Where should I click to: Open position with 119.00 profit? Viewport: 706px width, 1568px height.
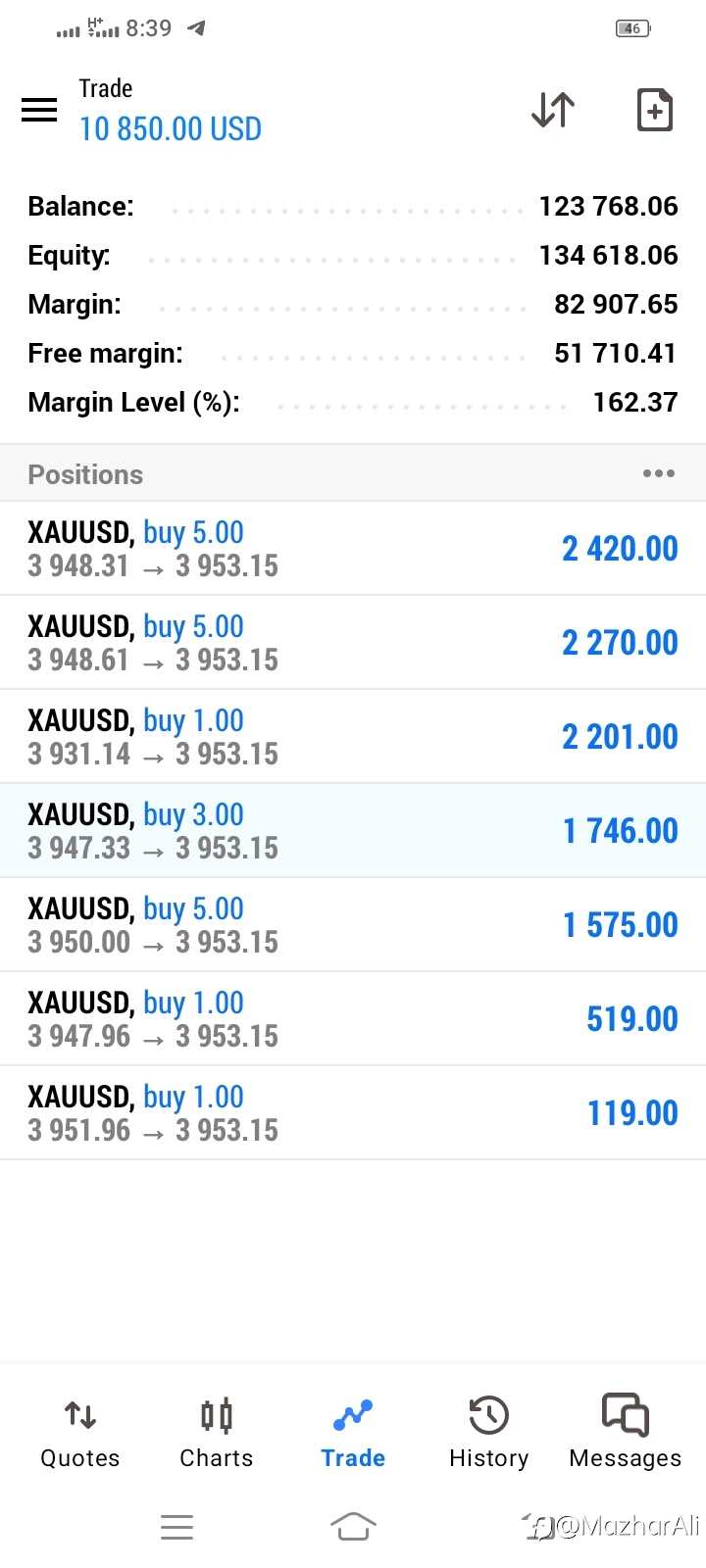(x=353, y=1113)
